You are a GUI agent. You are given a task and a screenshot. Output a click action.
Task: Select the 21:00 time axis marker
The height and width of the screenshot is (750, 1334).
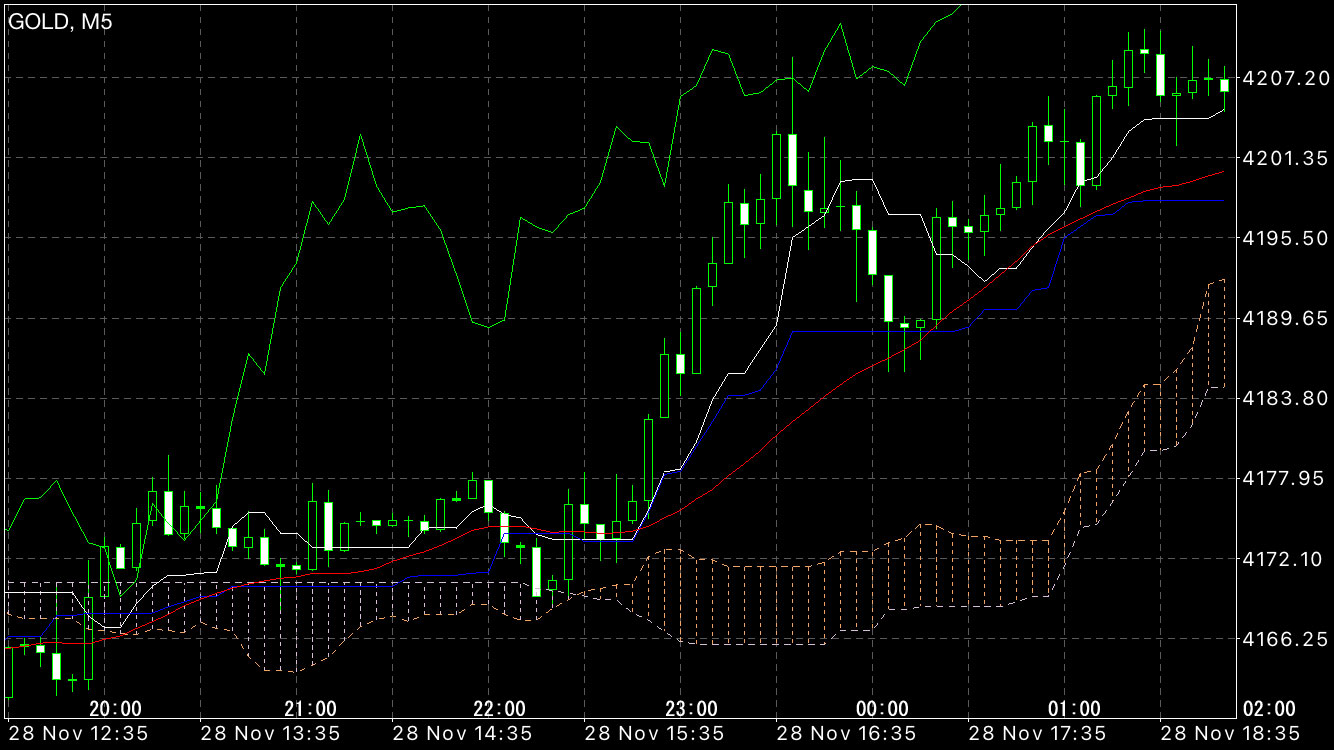tap(310, 708)
